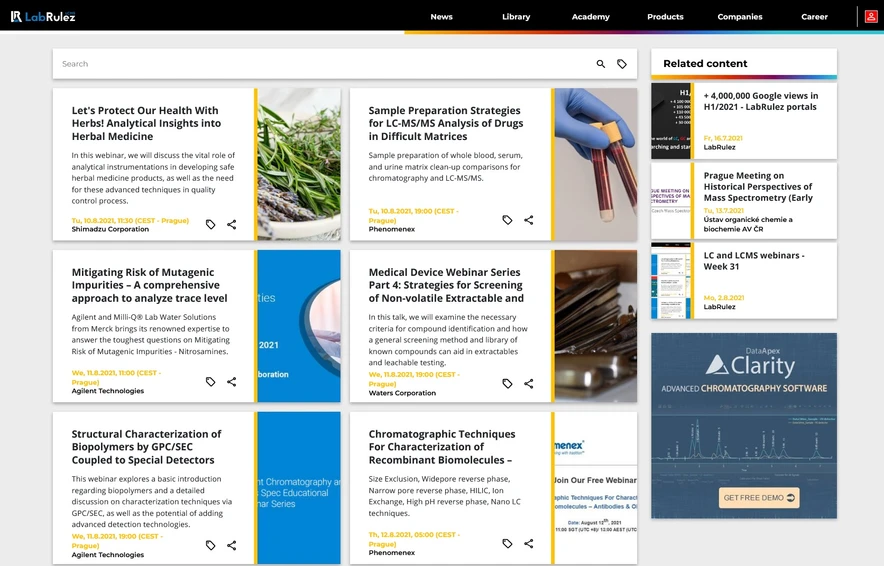Go to the Academy section
Screen dimensions: 884x566
[x=590, y=17]
